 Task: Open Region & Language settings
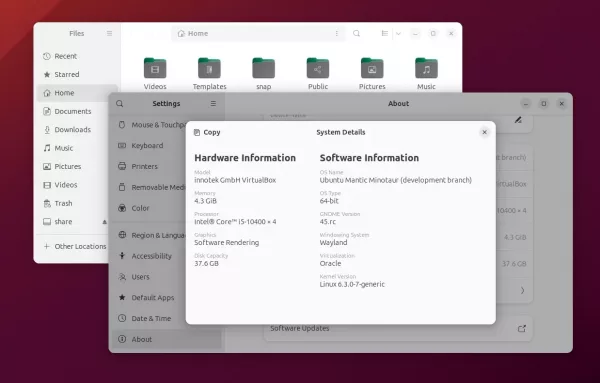click(149, 235)
